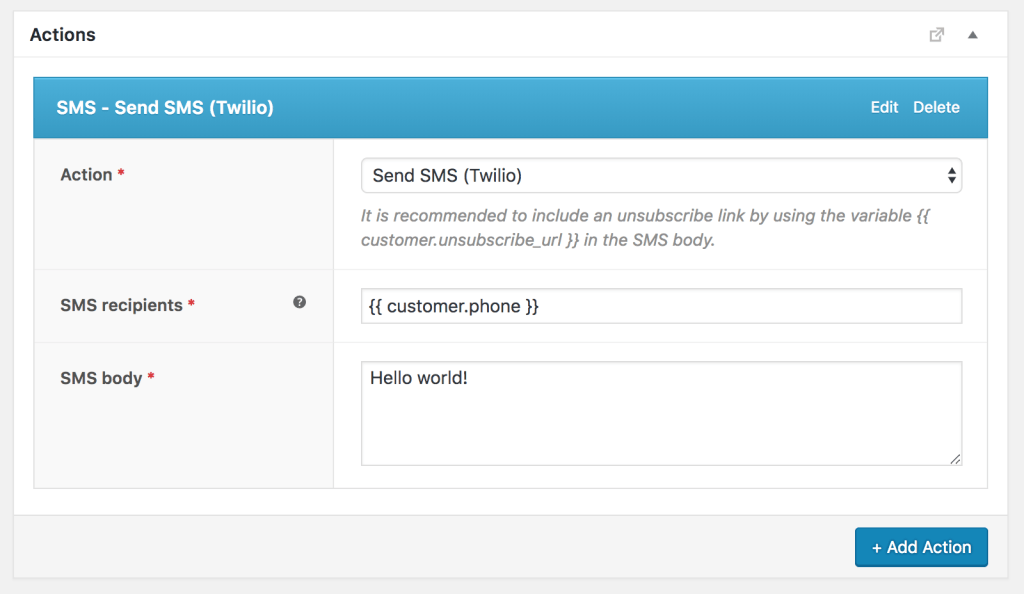Click the Action field label
This screenshot has width=1024, height=594.
(86, 174)
